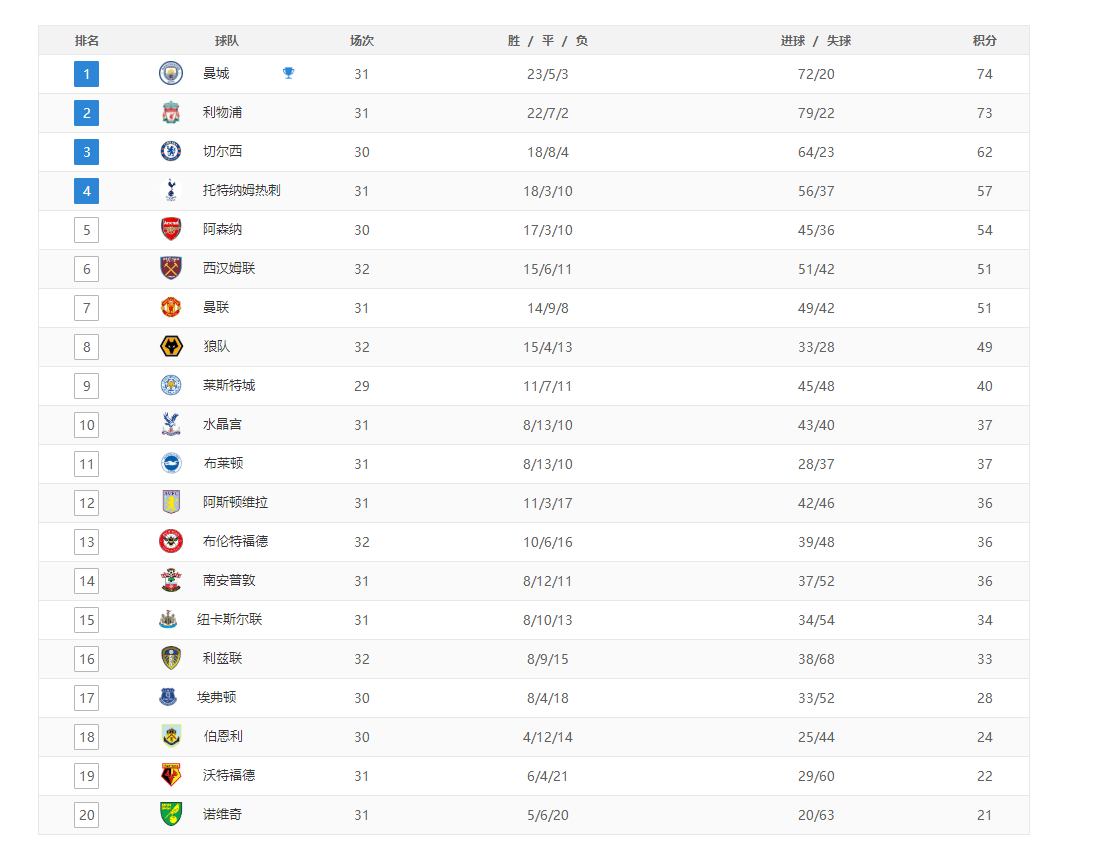The image size is (1102, 851).
Task: Click the trophy icon next to 曼城
Action: click(288, 73)
